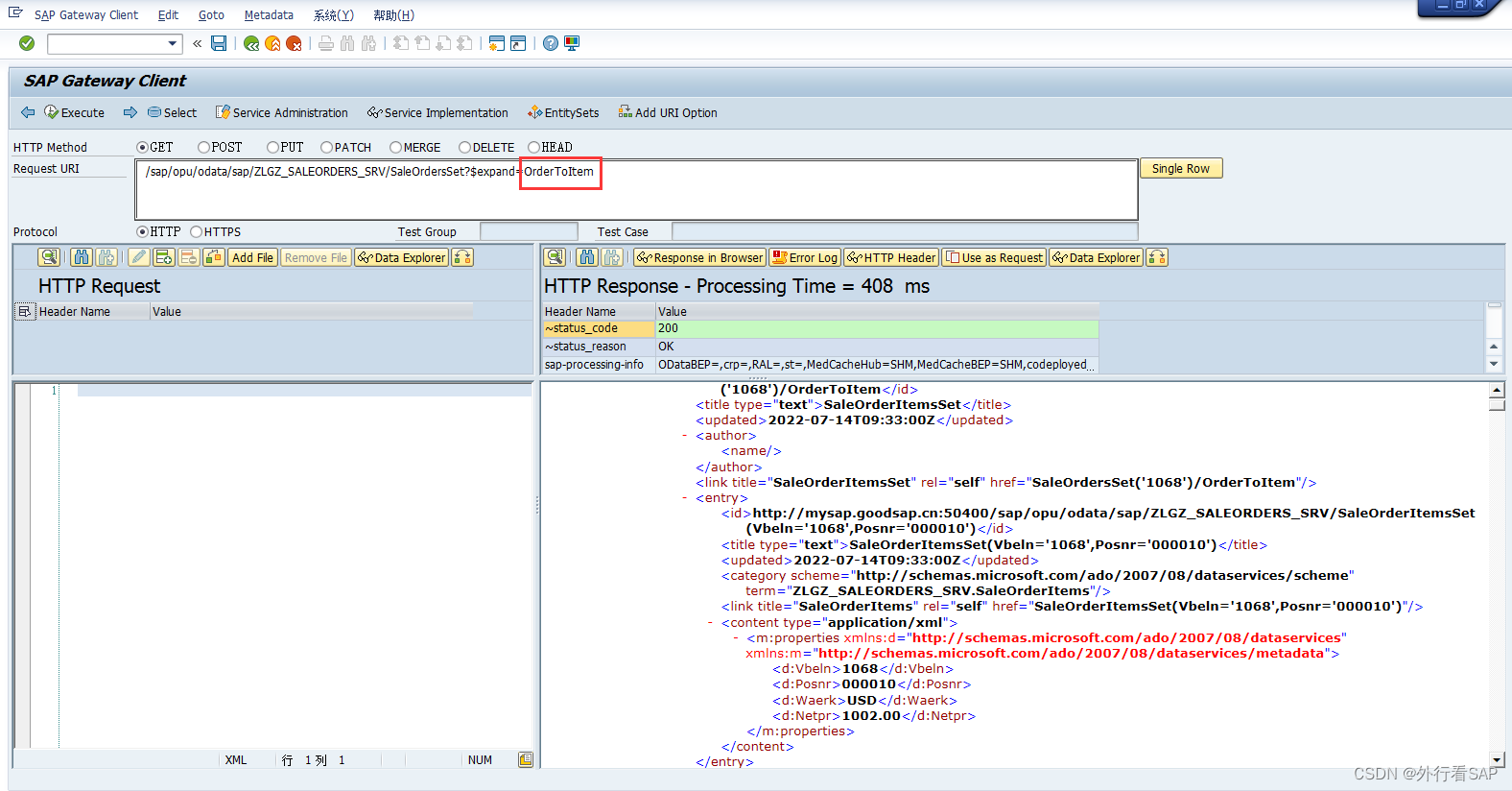Click the icon left of Add File button

click(x=214, y=257)
